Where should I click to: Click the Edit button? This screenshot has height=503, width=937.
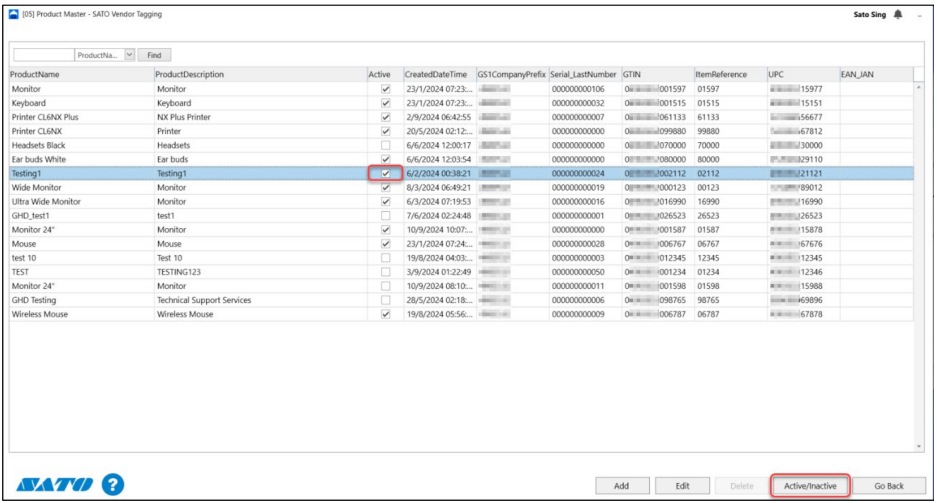coord(682,486)
